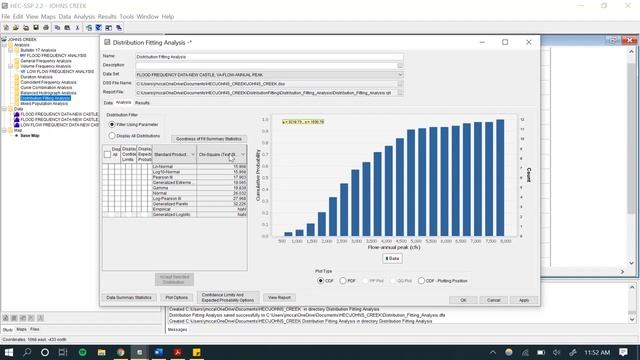Switch to the Results tab in dialog
Screen dimensions: 640x360
click(142, 103)
